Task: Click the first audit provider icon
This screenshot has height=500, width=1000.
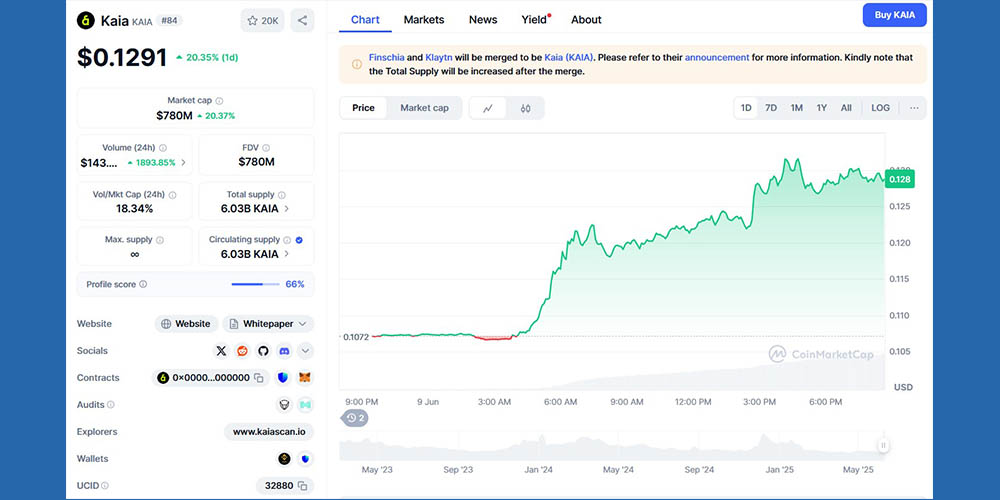Action: [284, 404]
